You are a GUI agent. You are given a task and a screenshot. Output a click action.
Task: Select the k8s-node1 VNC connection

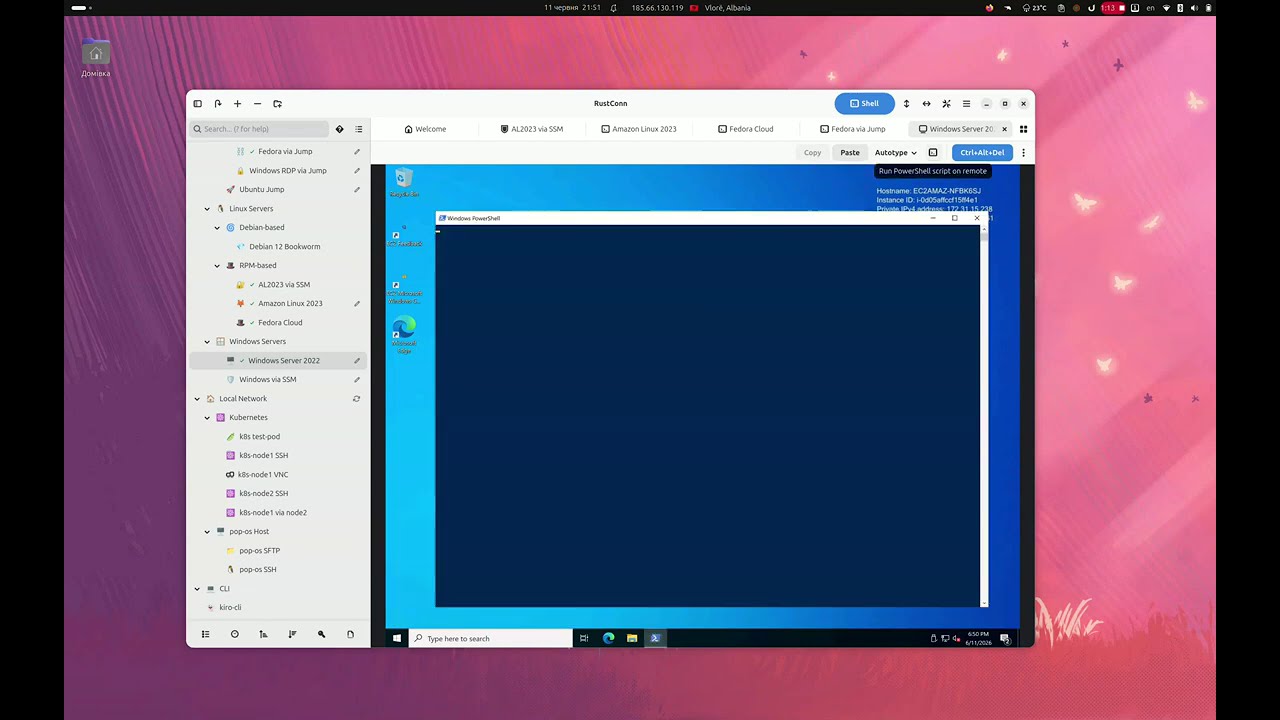[278, 475]
